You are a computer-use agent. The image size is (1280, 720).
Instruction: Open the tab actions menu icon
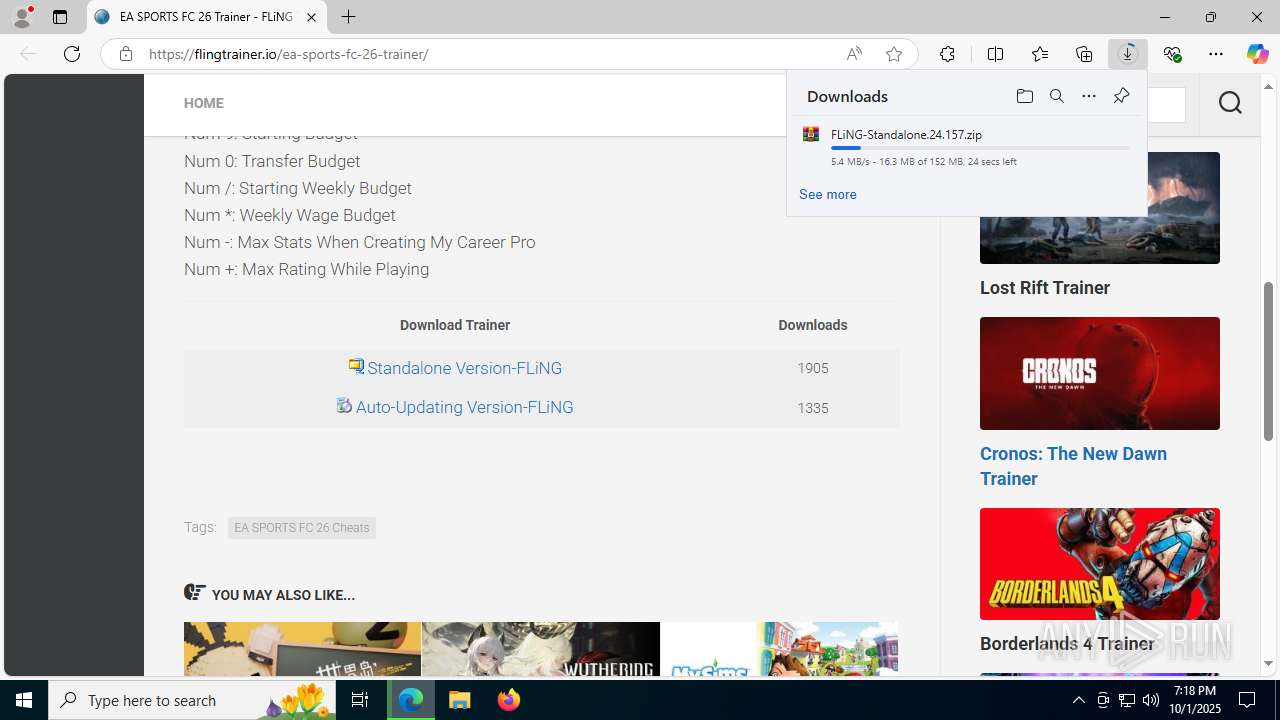pyautogui.click(x=60, y=17)
